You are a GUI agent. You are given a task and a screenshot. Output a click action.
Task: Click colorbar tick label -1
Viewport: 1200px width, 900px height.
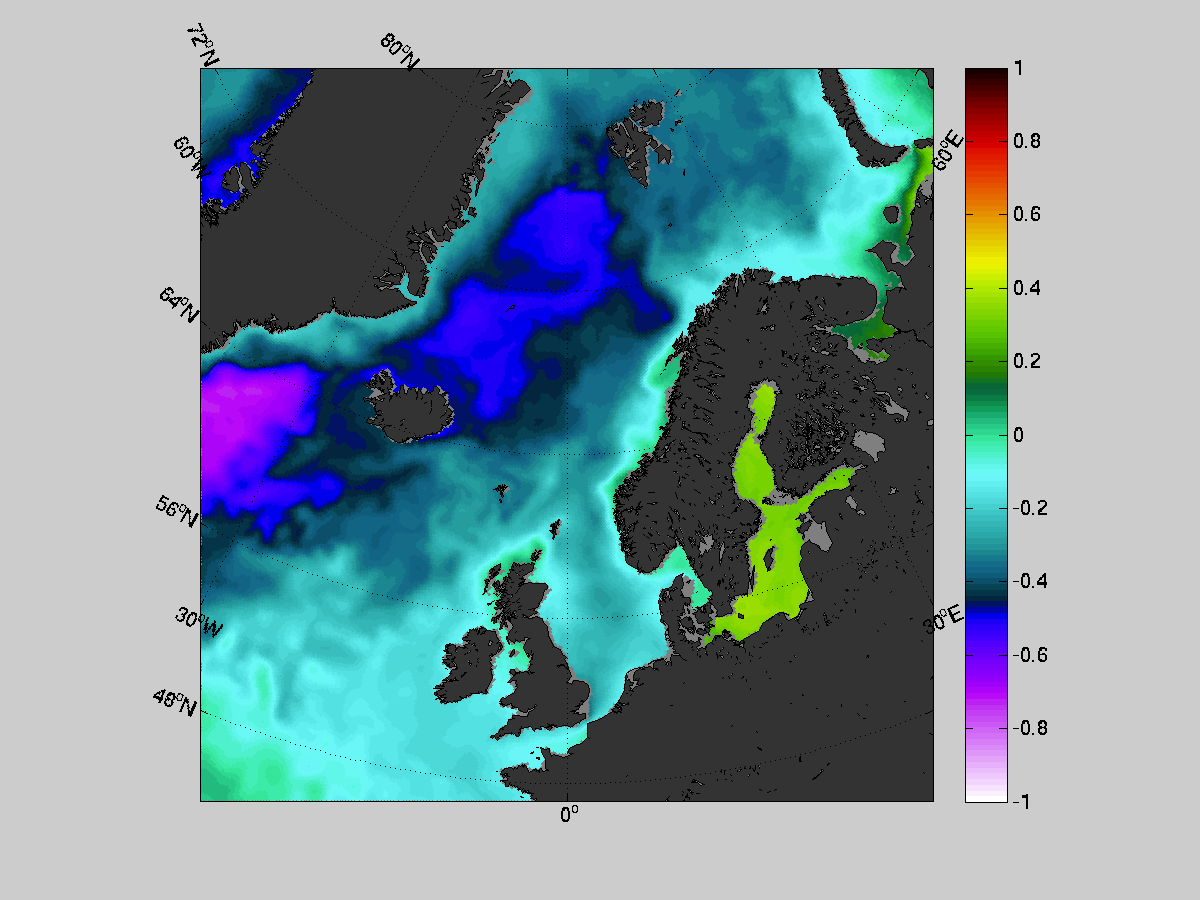coord(1021,801)
